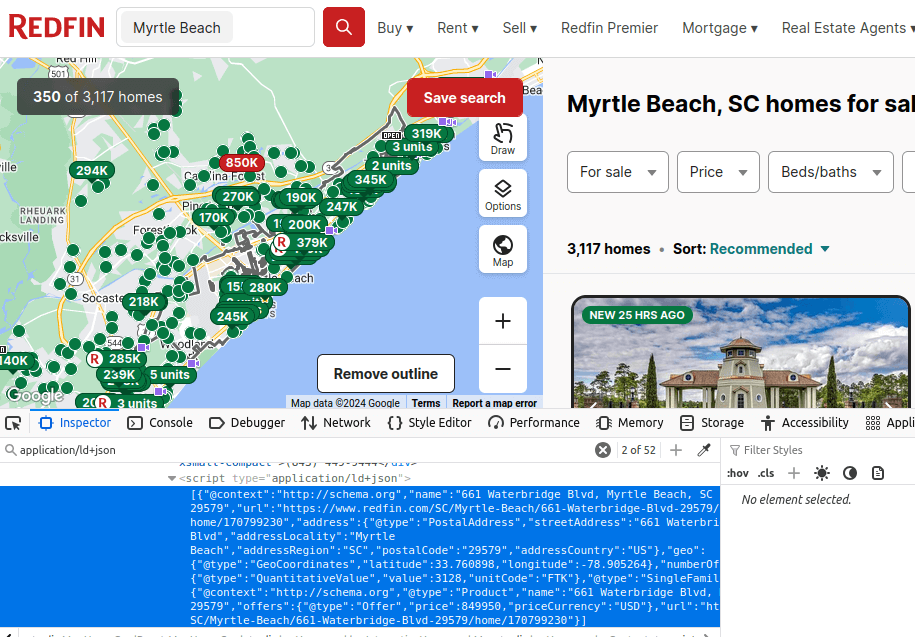Screen dimensions: 915x637
Task: Change the Recommended sort order
Action: pos(769,249)
